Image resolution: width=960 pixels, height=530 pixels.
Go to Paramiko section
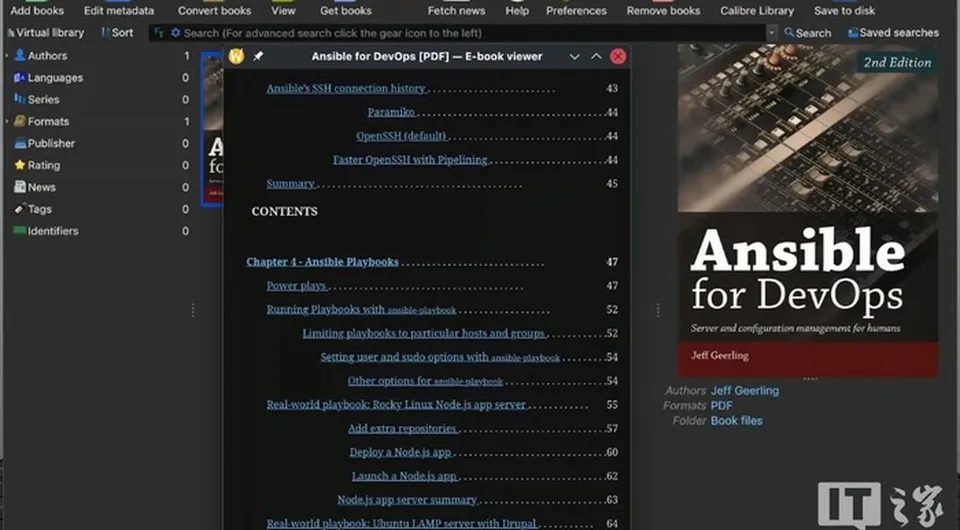click(x=391, y=112)
